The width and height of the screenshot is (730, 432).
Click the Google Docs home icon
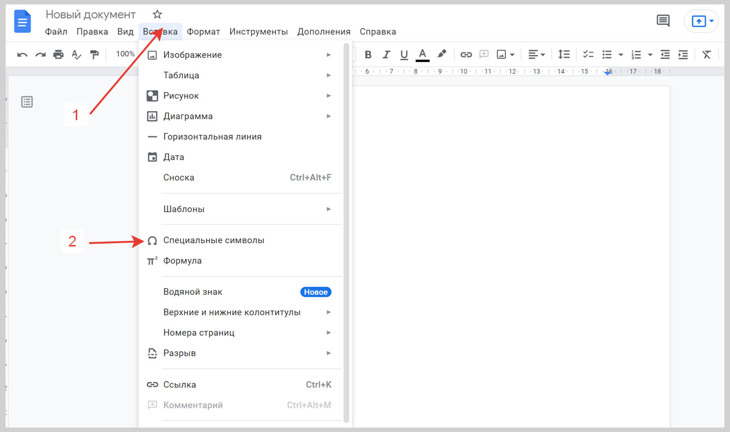pyautogui.click(x=22, y=22)
